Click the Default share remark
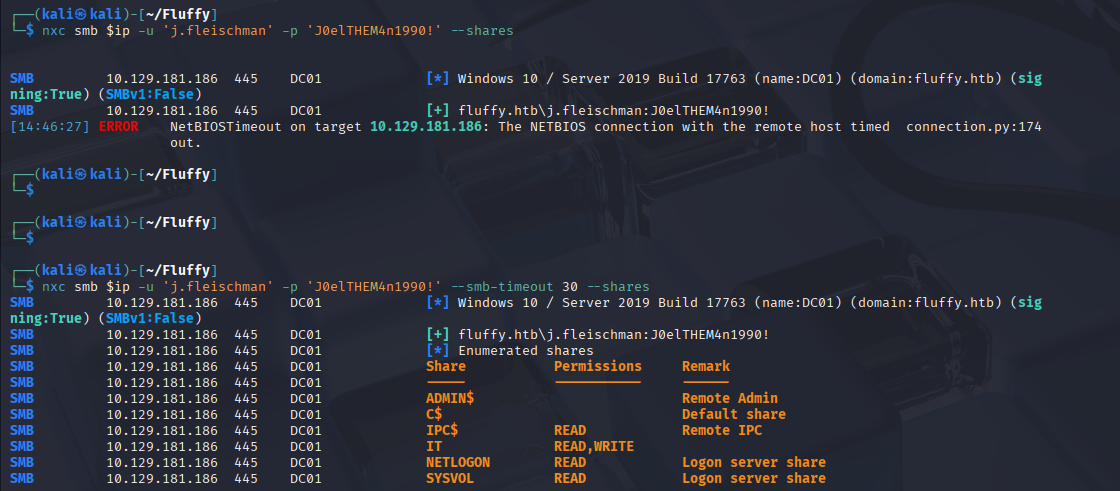 point(734,415)
